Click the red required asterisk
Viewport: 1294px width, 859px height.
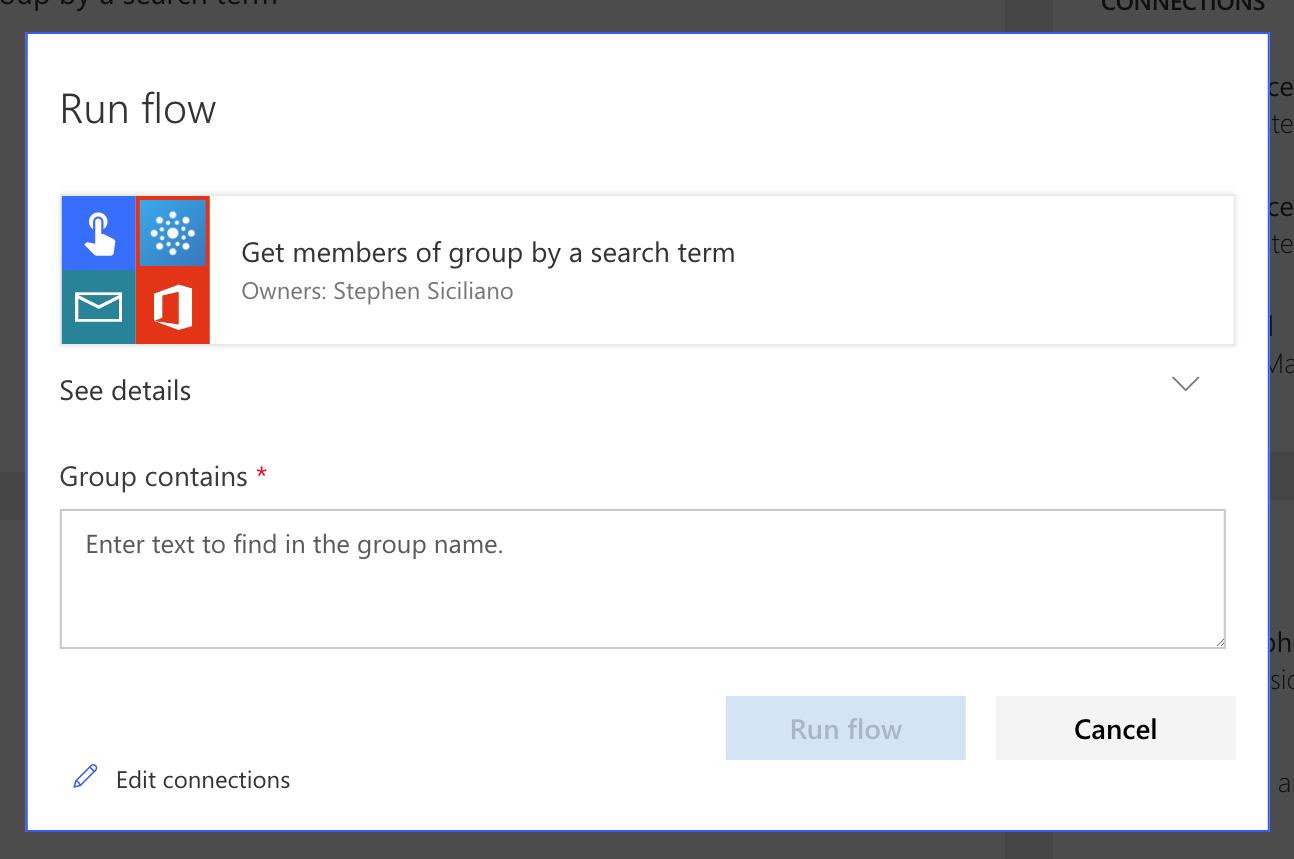262,474
